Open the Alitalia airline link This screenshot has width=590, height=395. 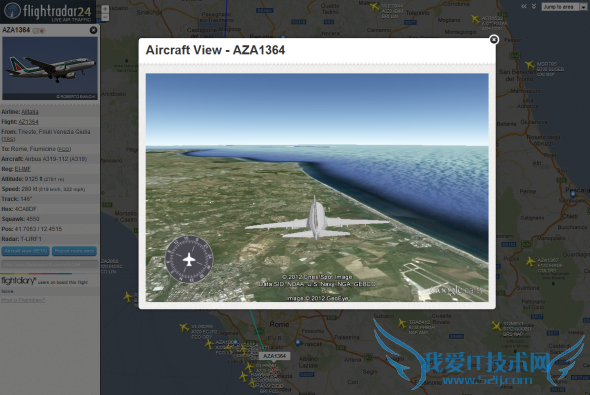click(x=30, y=112)
